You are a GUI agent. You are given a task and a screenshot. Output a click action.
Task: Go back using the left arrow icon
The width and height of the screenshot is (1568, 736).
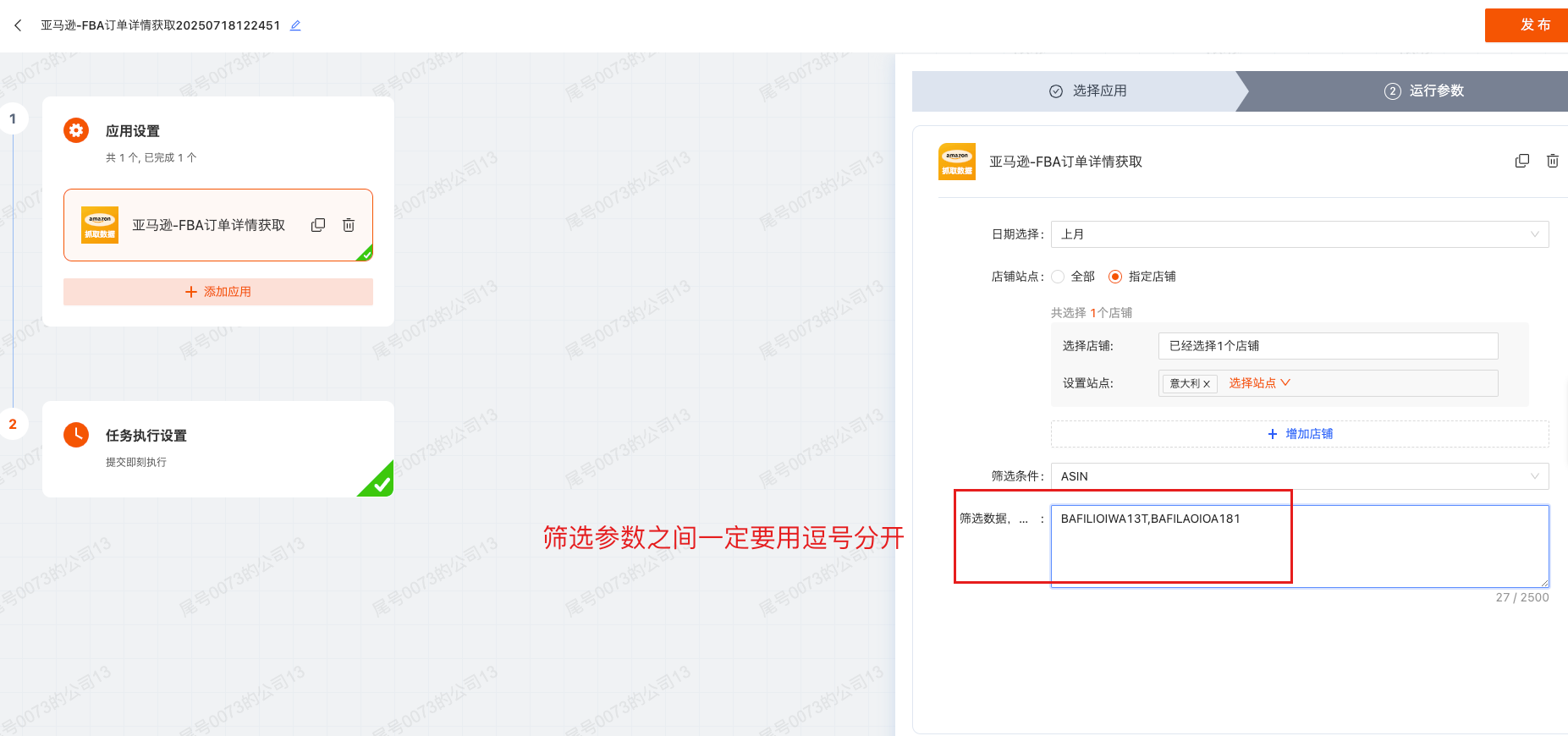click(18, 25)
